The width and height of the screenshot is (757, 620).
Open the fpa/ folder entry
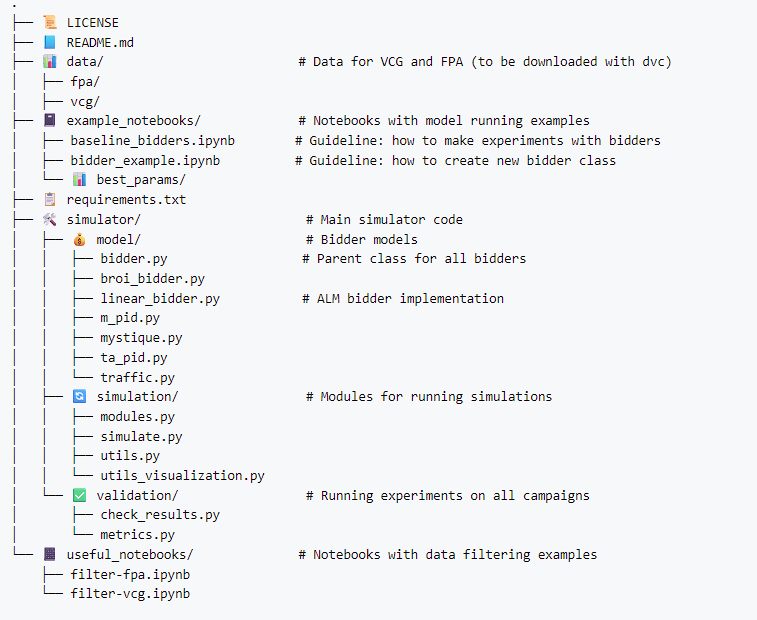(85, 82)
